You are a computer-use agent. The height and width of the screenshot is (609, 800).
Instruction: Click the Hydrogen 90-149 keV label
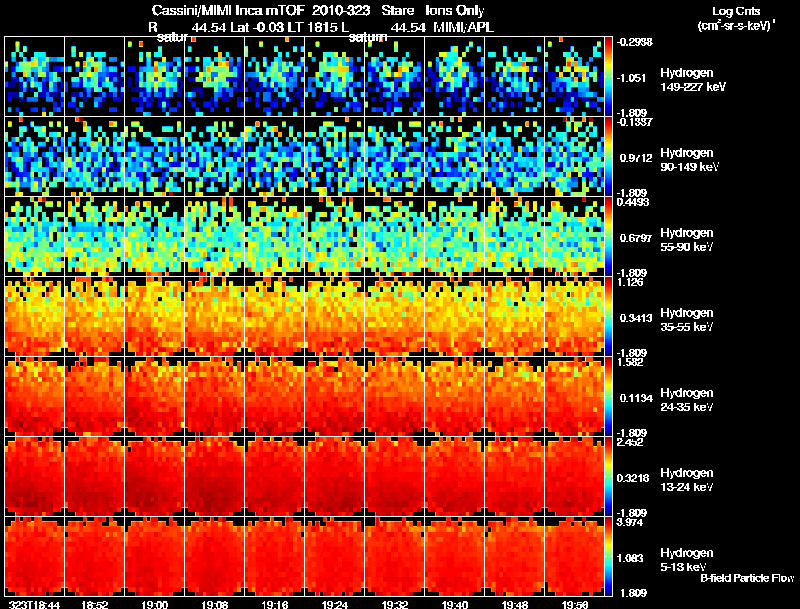pyautogui.click(x=689, y=160)
